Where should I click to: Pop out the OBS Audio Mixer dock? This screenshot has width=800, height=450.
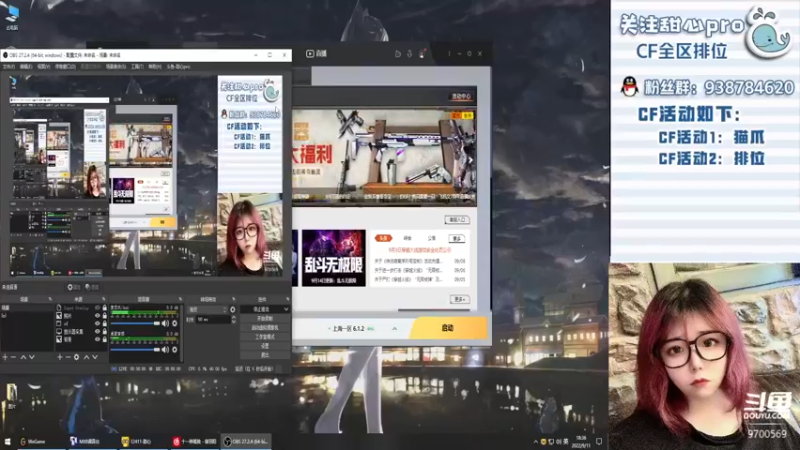tap(180, 299)
